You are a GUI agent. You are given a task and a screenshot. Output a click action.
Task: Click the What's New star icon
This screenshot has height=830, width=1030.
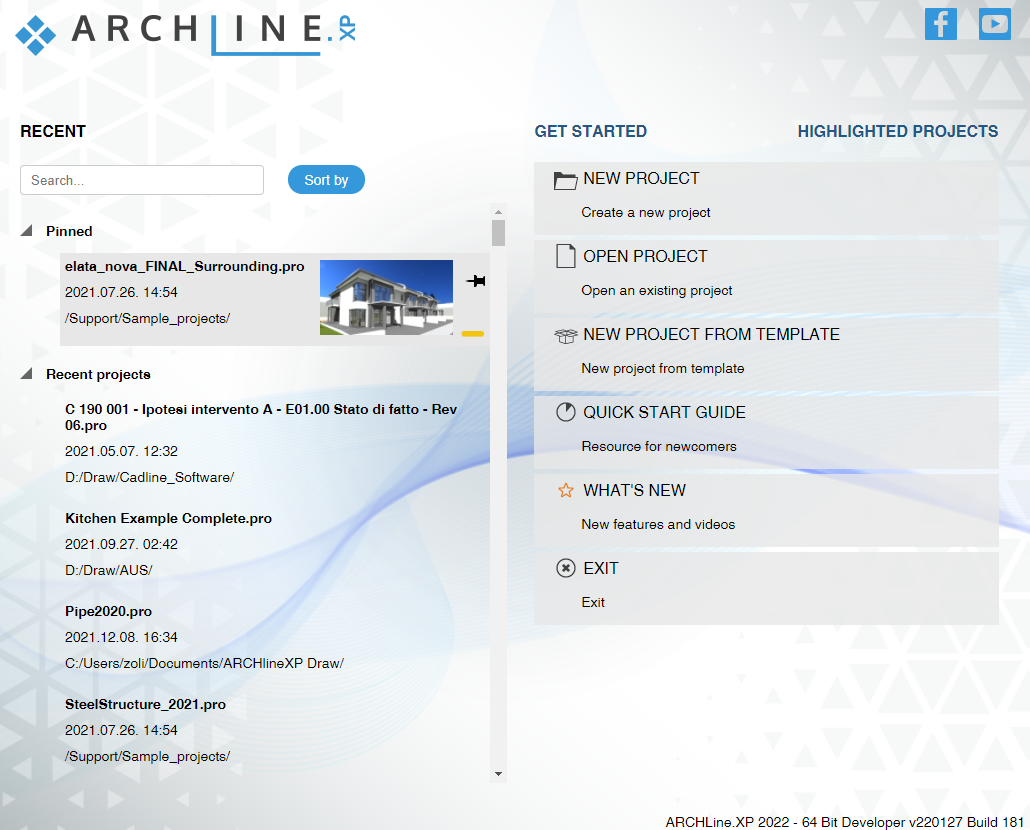566,491
